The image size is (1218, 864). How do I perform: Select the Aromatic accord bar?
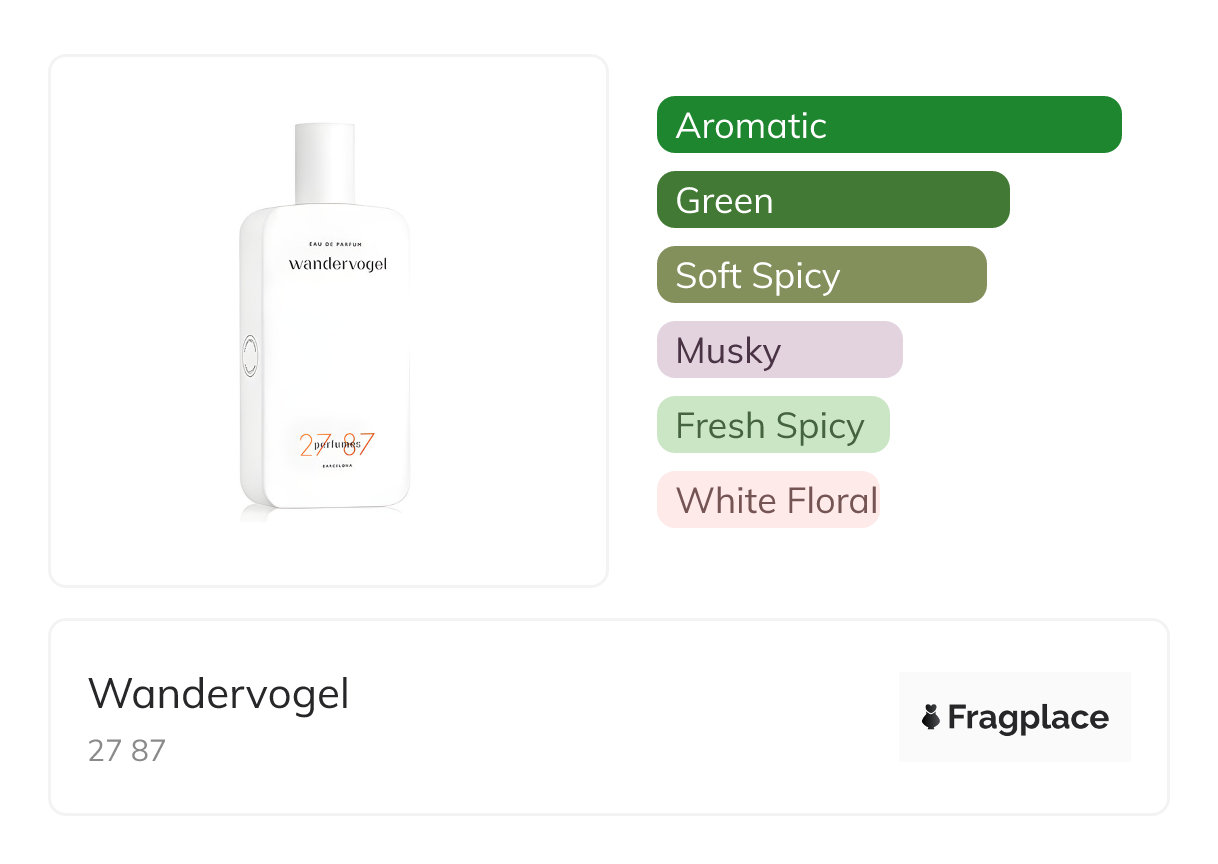[x=889, y=125]
